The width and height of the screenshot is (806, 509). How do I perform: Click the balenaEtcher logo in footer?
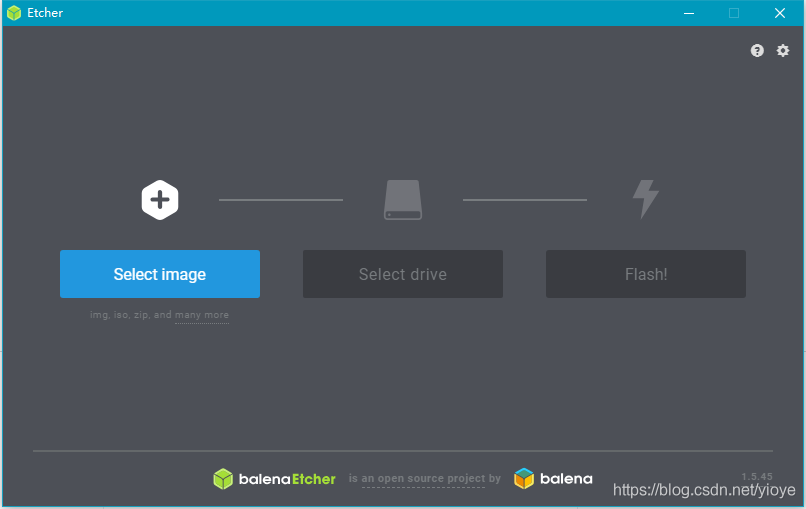[x=274, y=479]
